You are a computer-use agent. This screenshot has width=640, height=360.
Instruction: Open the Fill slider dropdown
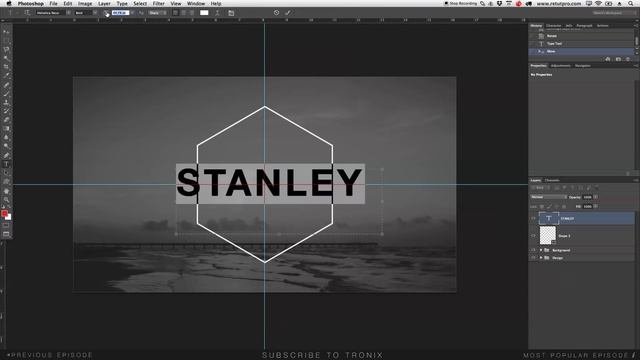[596, 207]
